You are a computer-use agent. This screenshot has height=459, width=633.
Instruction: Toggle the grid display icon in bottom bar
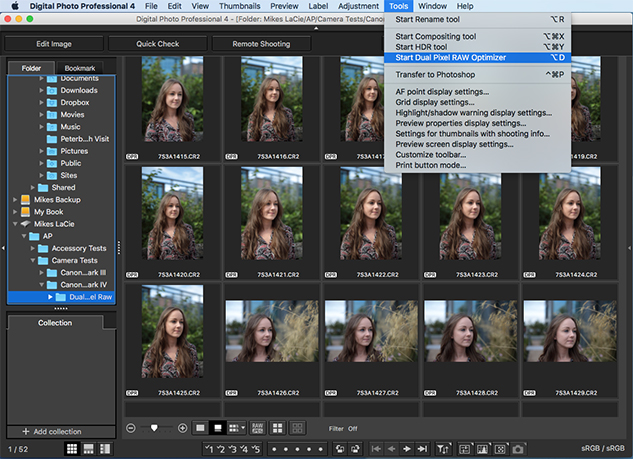tap(465, 449)
